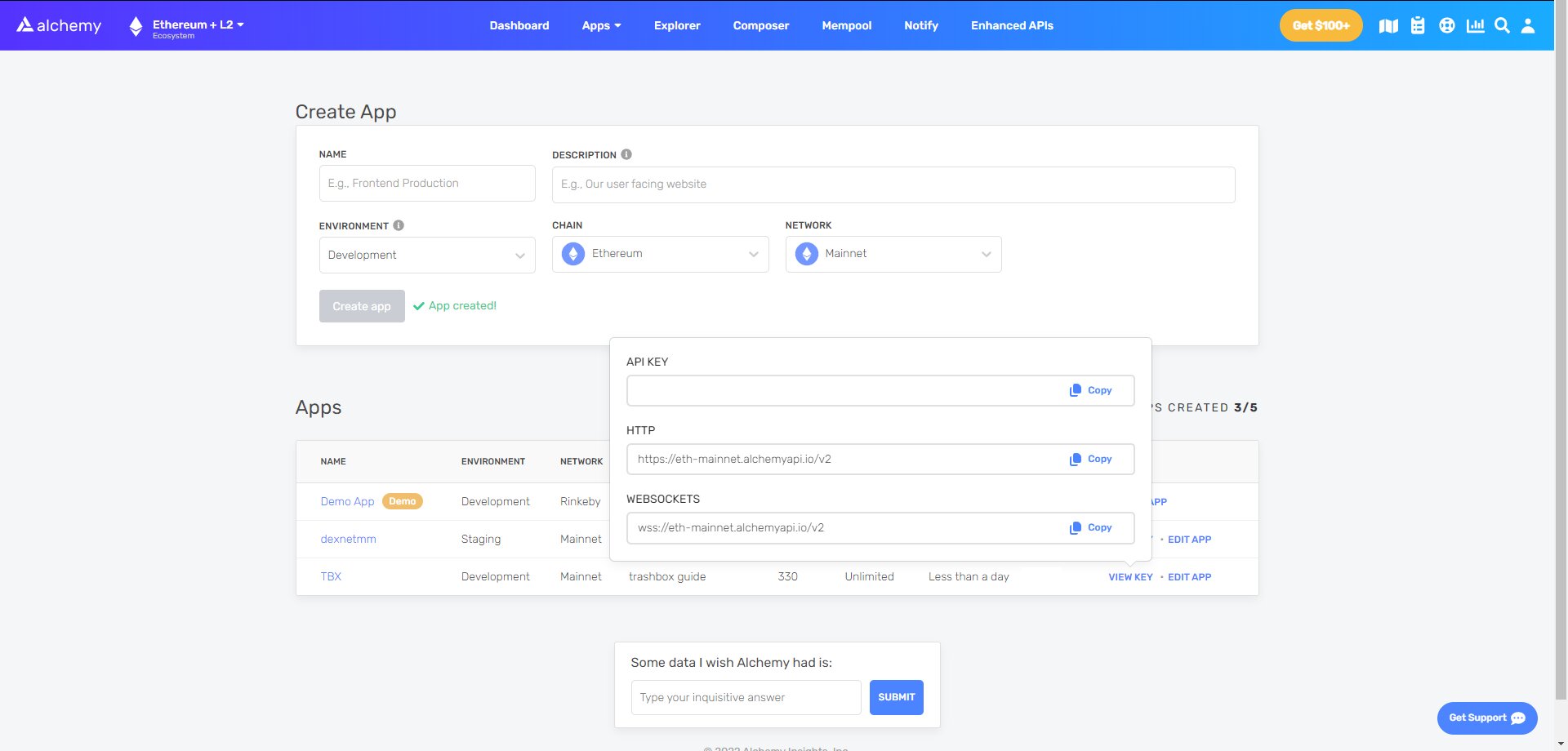Image resolution: width=1568 pixels, height=751 pixels.
Task: Click the ENVIRONMENT column header
Action: pyautogui.click(x=493, y=461)
